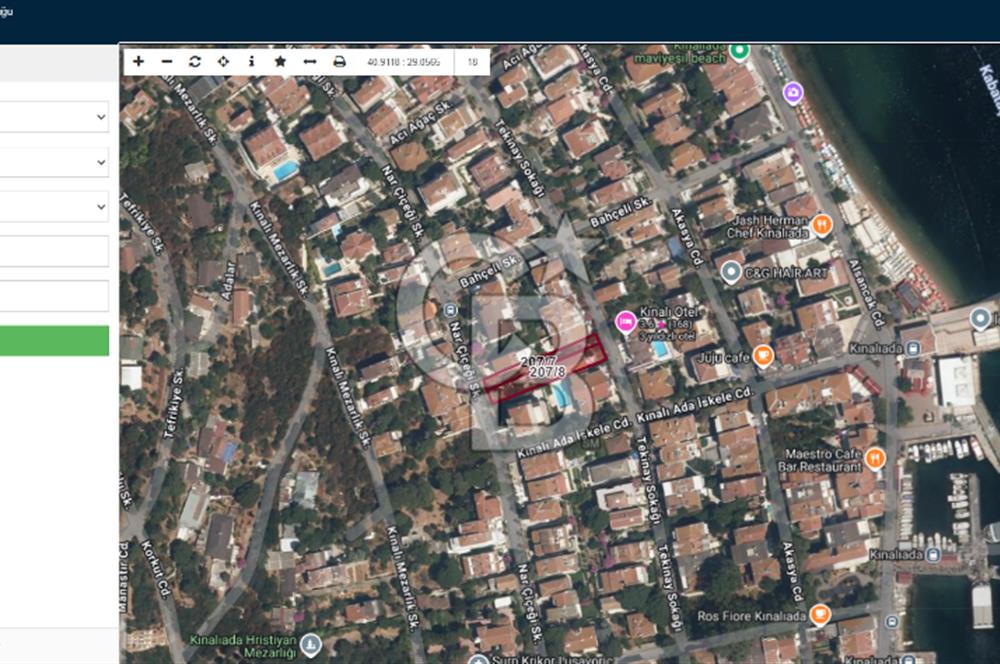The width and height of the screenshot is (1000, 664).
Task: Click the C&G HAIR ART label
Action: (786, 273)
